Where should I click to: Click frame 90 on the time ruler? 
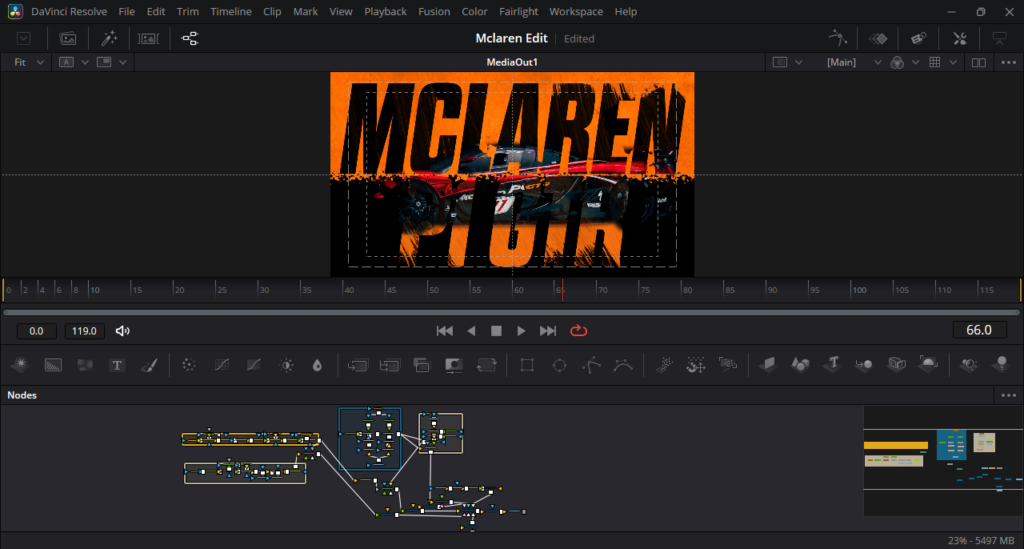pos(771,289)
